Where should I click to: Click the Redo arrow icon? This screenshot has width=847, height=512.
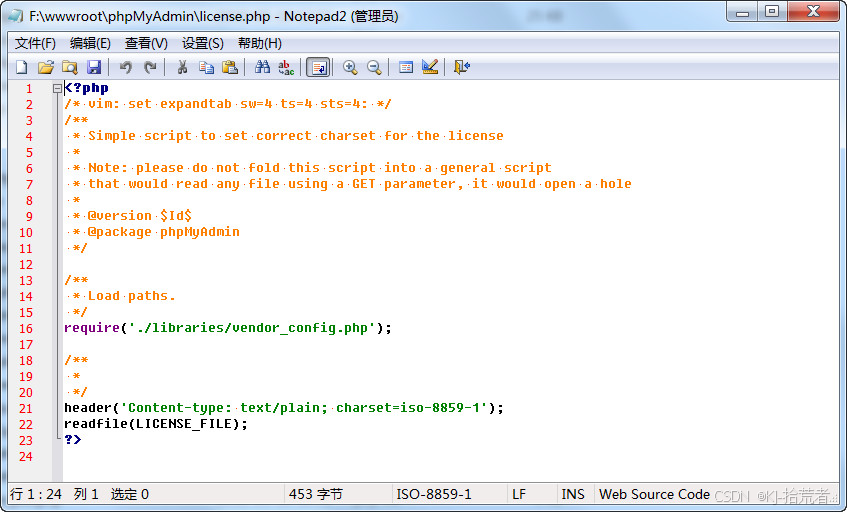point(150,67)
